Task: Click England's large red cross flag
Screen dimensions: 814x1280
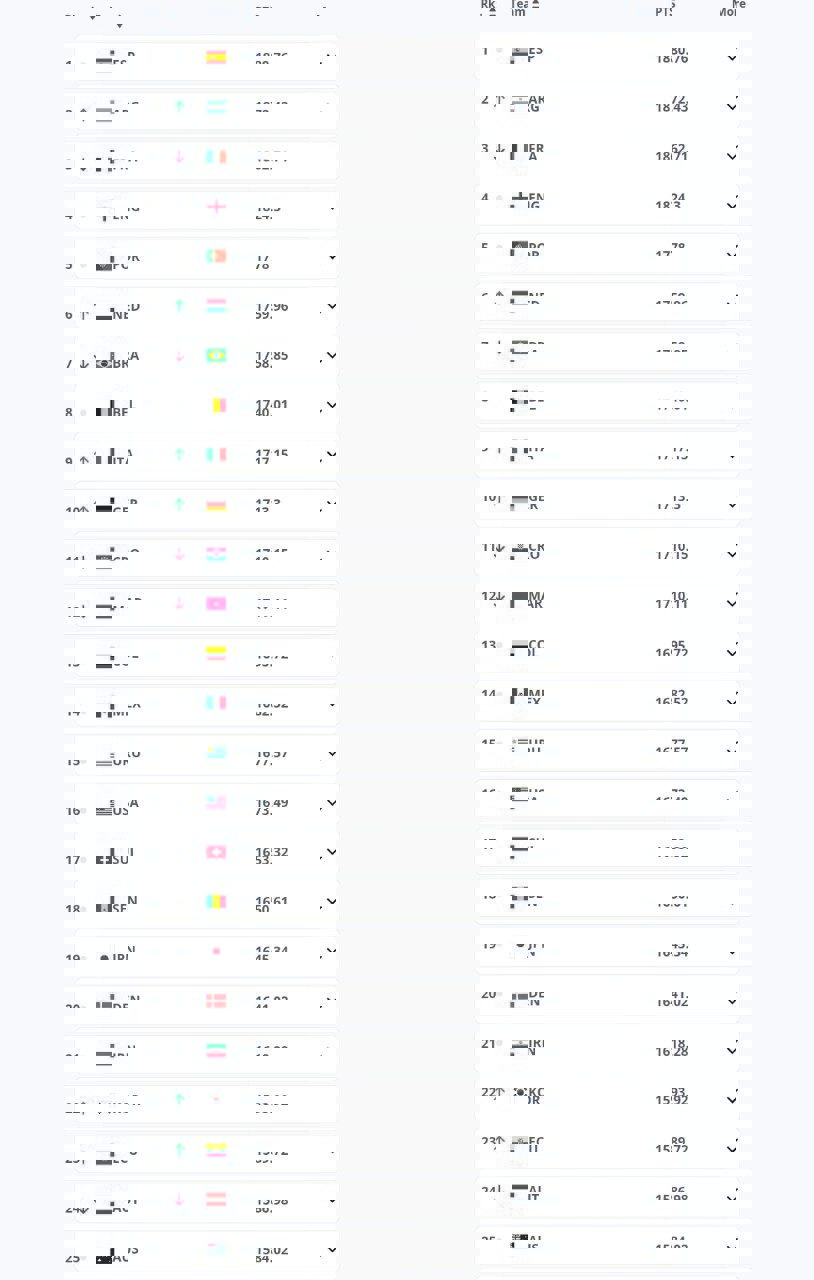Action: 216,207
